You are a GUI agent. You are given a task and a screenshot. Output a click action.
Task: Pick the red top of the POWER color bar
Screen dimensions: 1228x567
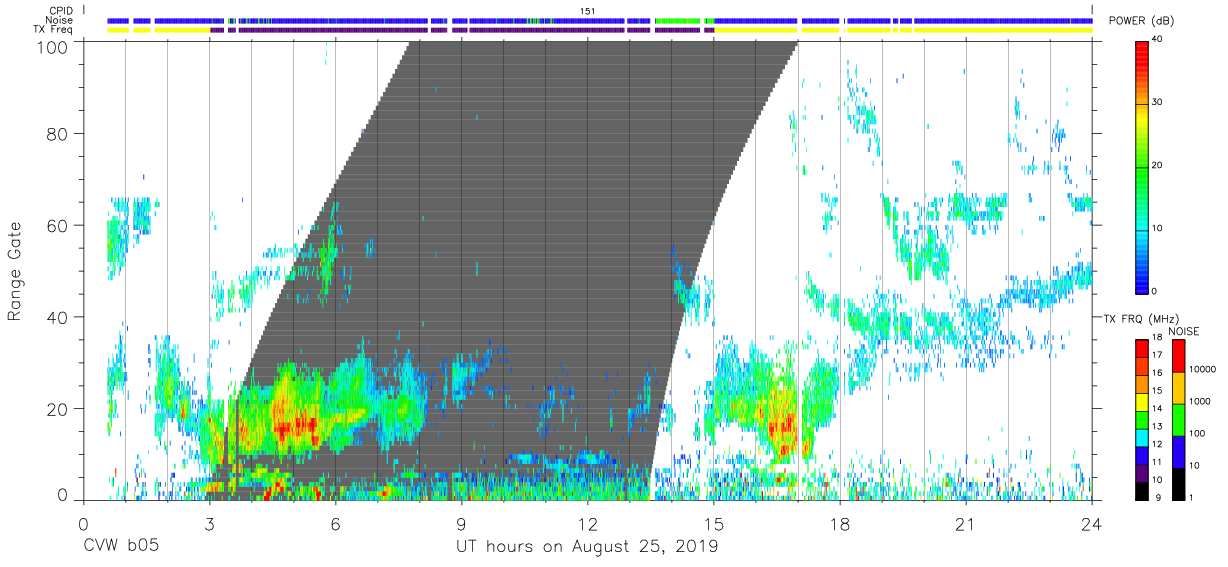point(1143,50)
